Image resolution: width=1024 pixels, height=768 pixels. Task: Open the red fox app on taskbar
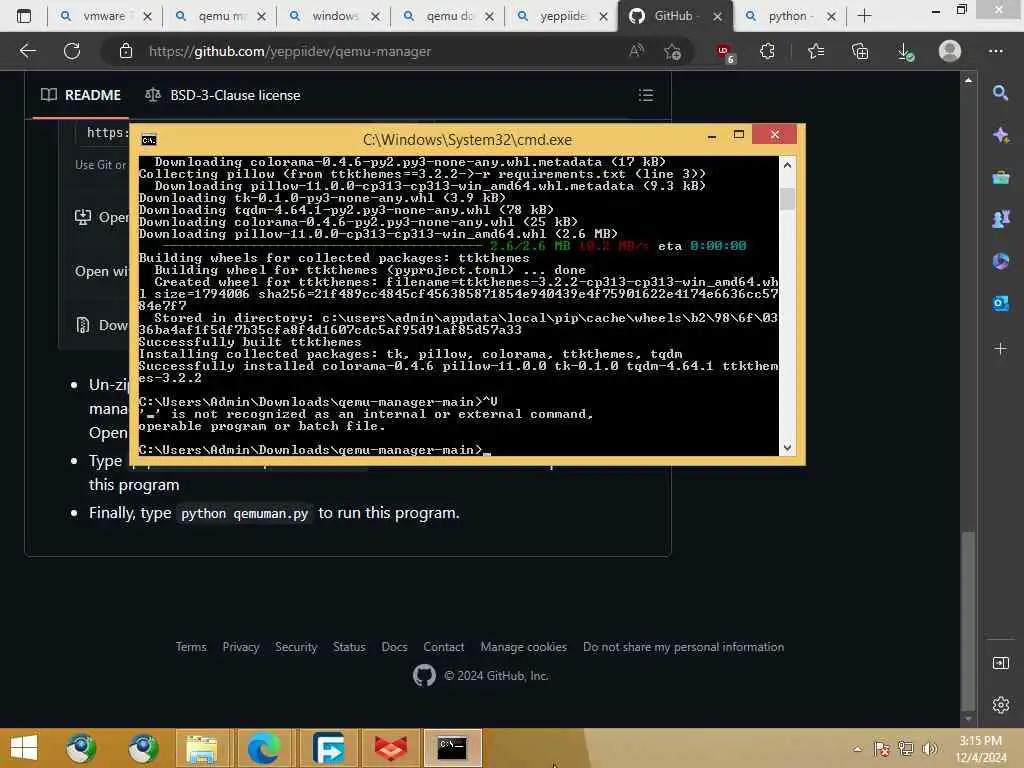click(x=390, y=748)
